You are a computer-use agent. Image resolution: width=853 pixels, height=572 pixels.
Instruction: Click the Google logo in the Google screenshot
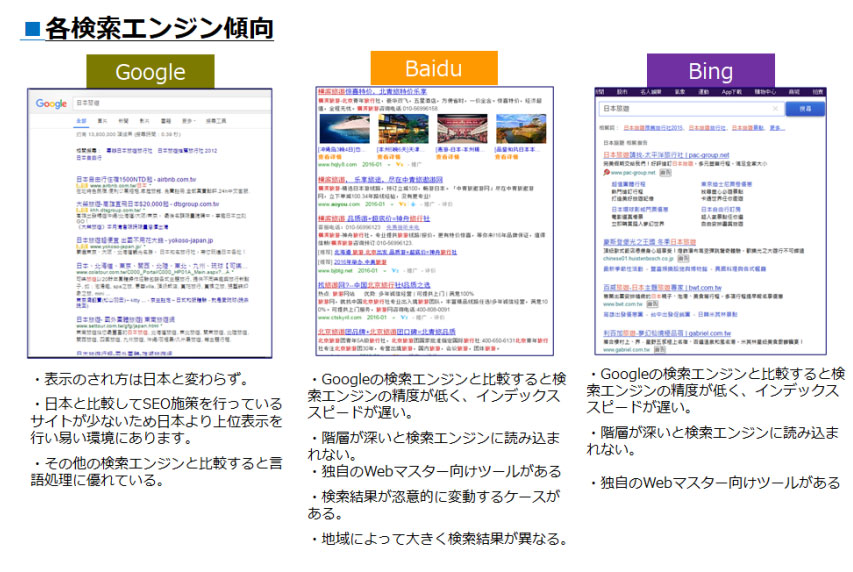click(x=51, y=103)
